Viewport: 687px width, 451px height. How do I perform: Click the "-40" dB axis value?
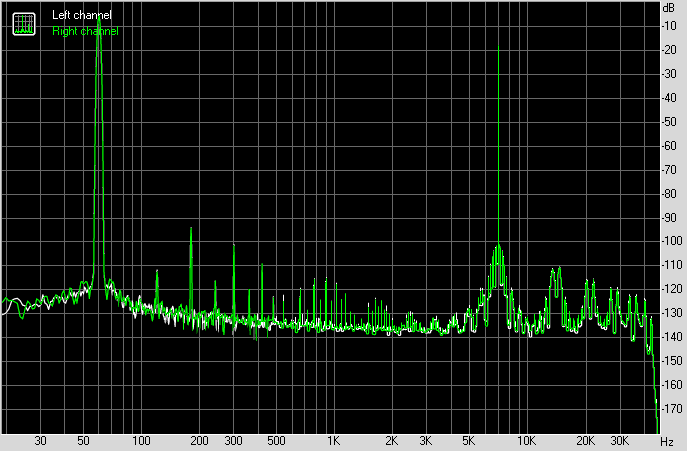(x=669, y=98)
